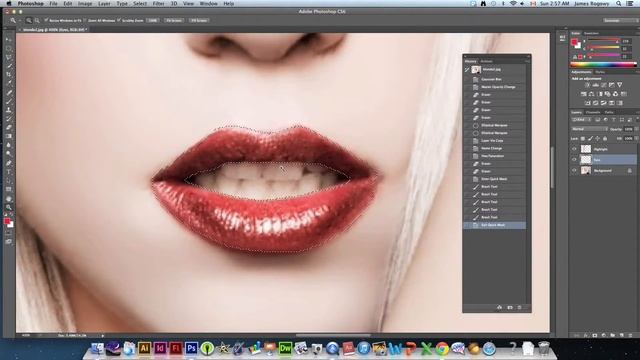Viewport: 640px width, 360px height.
Task: Select the Hand tool
Action: pyautogui.click(x=9, y=198)
